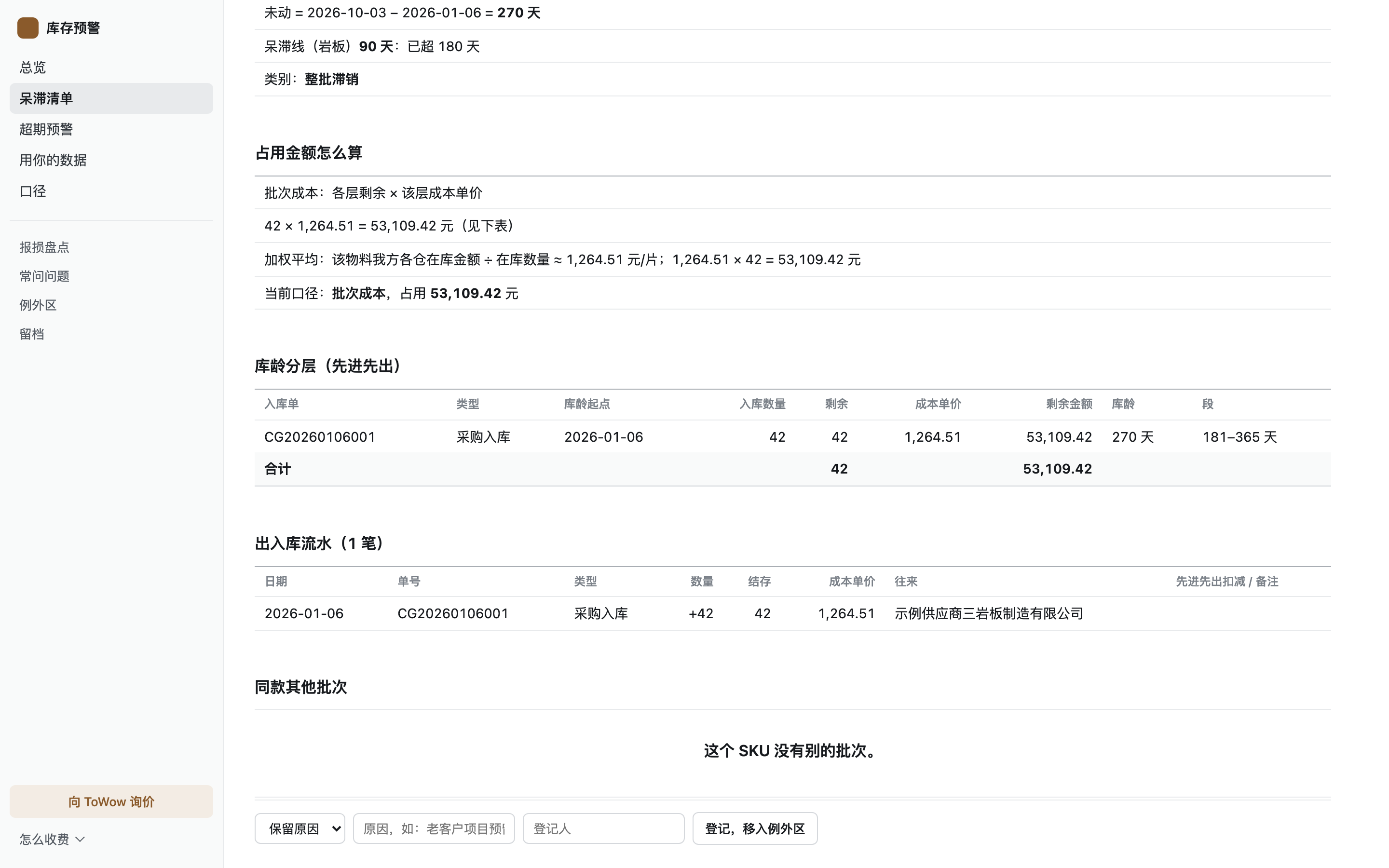
Task: Click the 先进先出扣减 / 备注 column header
Action: coord(1227,581)
